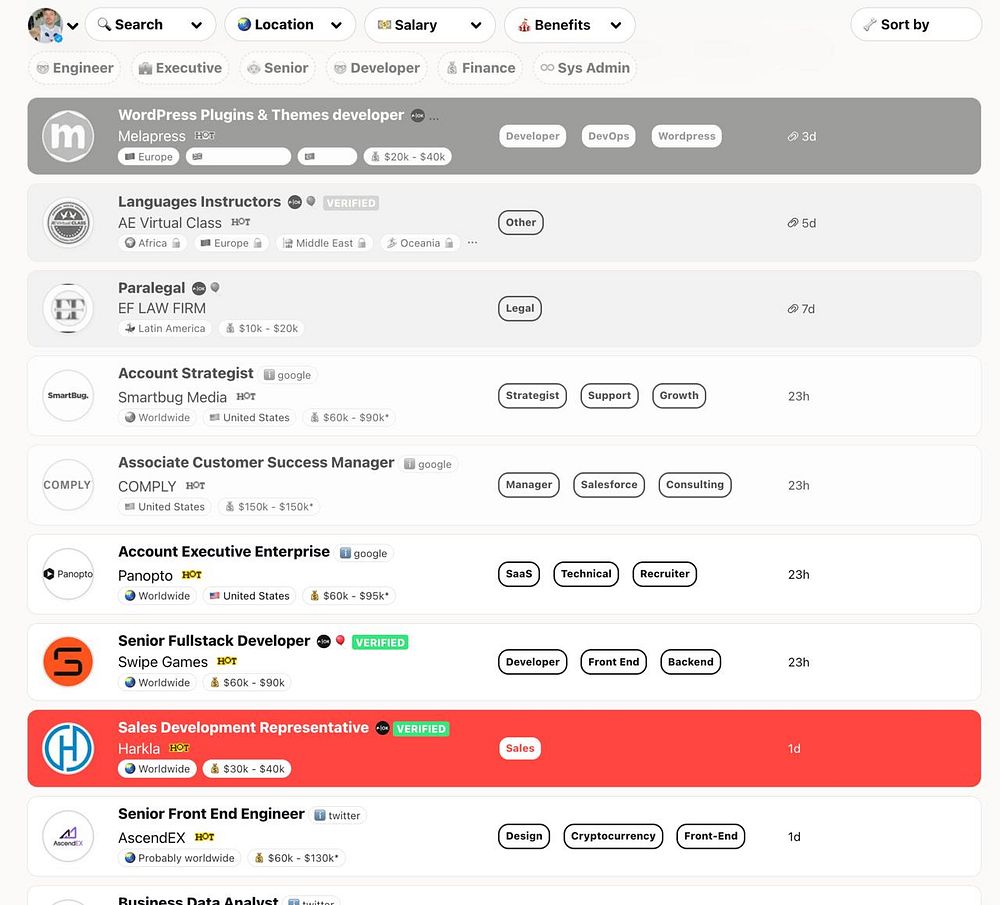Expand the profile menu chevron
Image resolution: width=1000 pixels, height=905 pixels.
(73, 26)
